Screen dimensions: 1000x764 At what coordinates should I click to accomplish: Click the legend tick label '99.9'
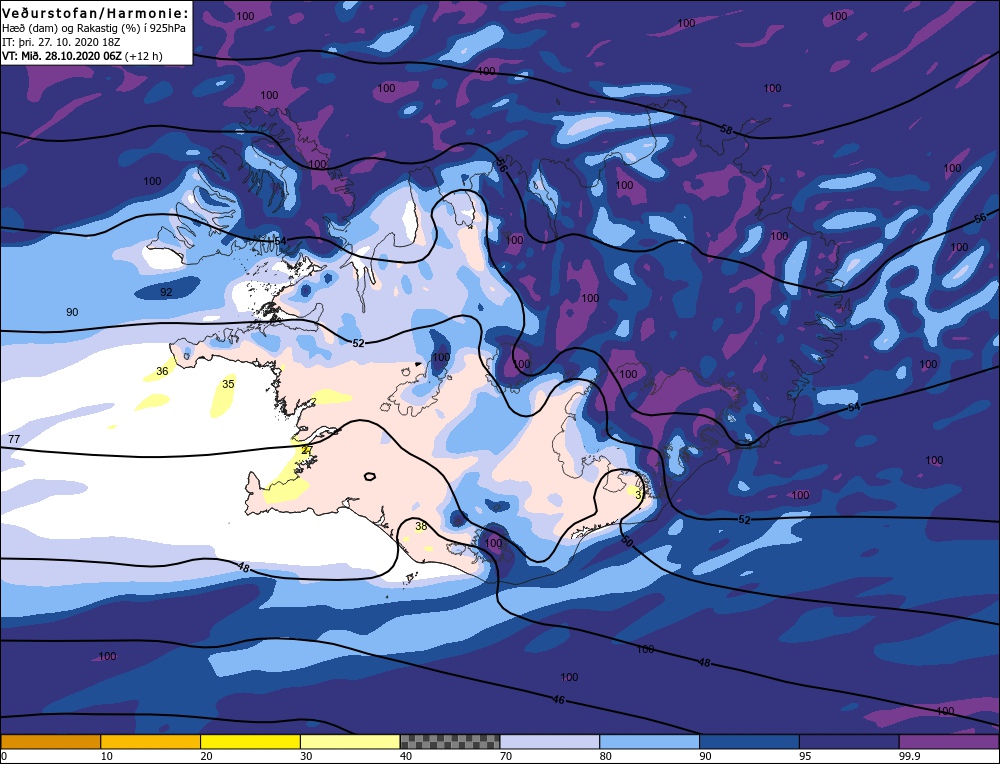click(908, 756)
